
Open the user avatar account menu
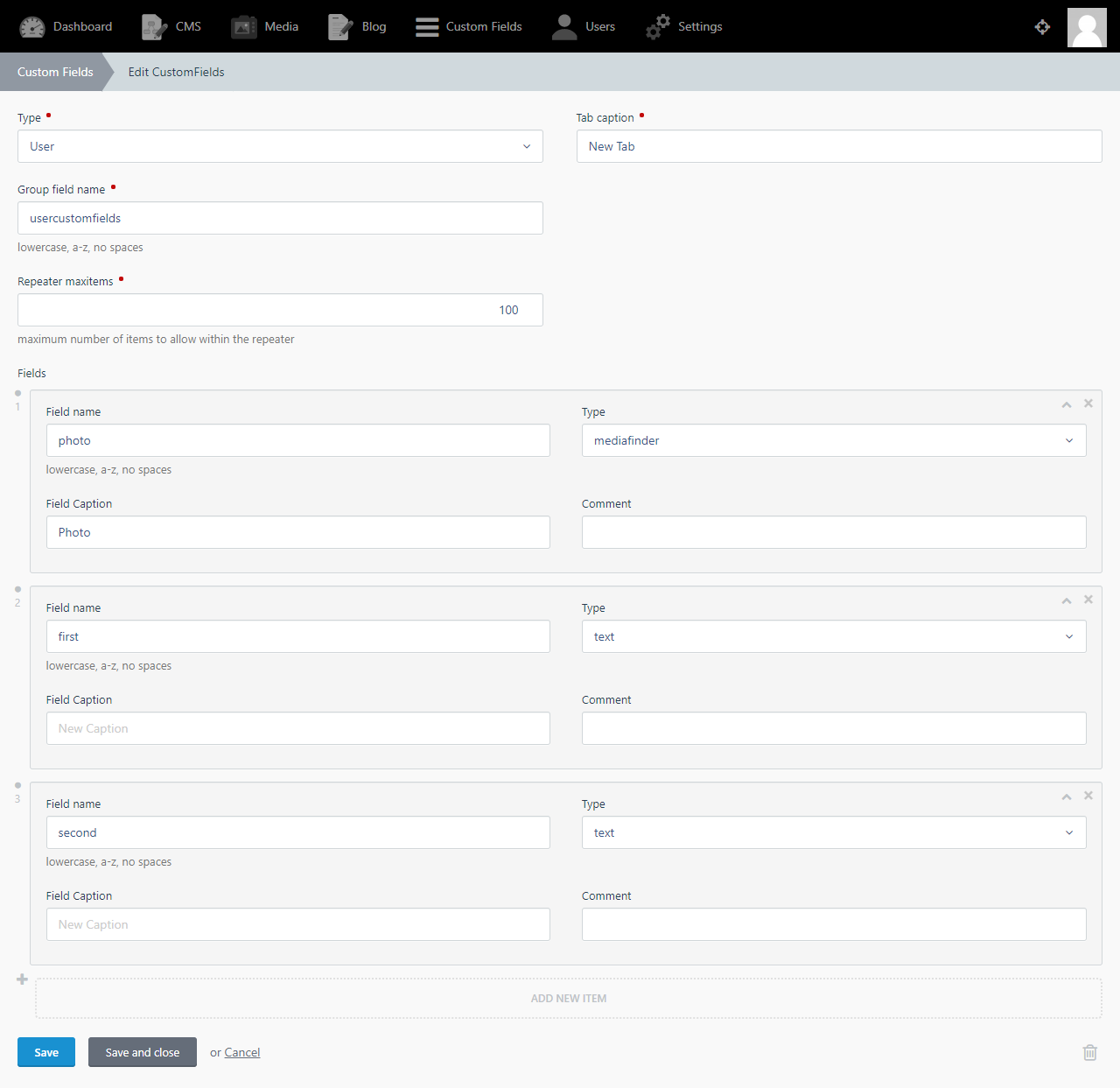coord(1087,27)
